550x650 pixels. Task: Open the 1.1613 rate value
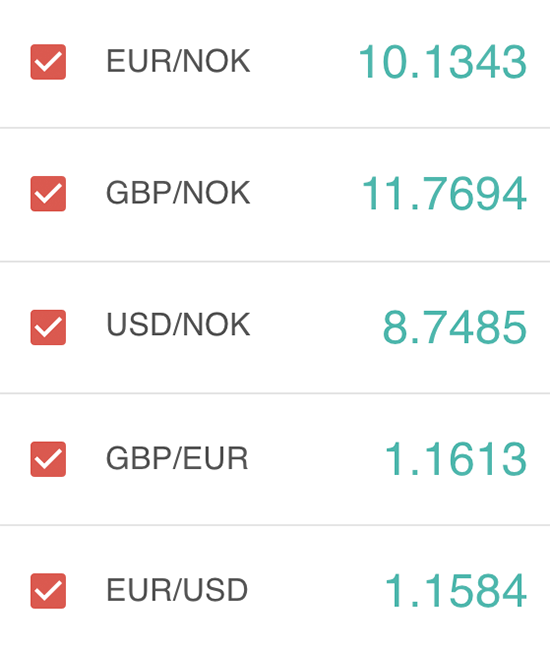456,459
